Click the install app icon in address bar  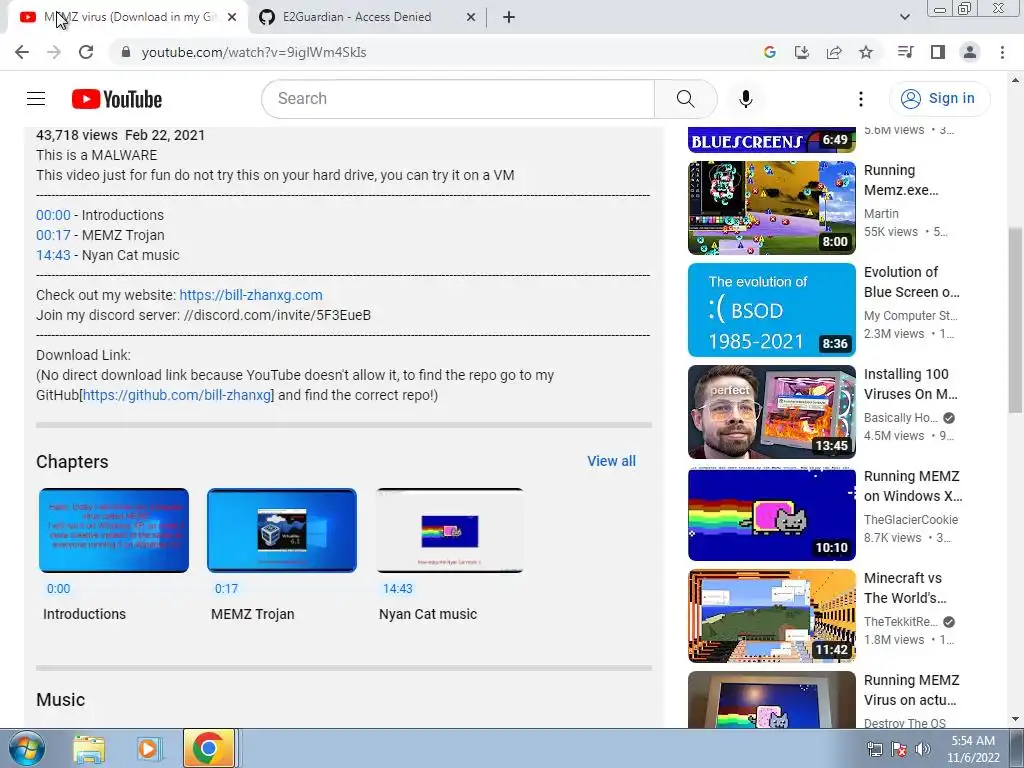(x=802, y=52)
